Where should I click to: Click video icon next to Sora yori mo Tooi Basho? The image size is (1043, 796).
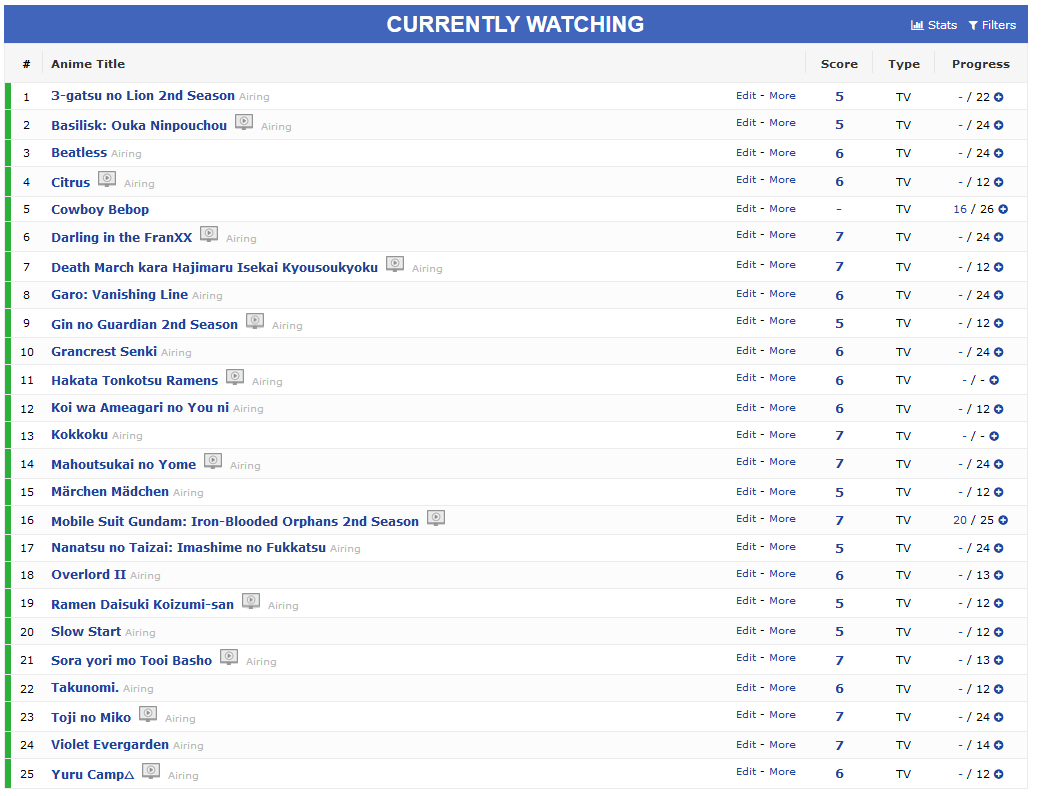(x=229, y=657)
